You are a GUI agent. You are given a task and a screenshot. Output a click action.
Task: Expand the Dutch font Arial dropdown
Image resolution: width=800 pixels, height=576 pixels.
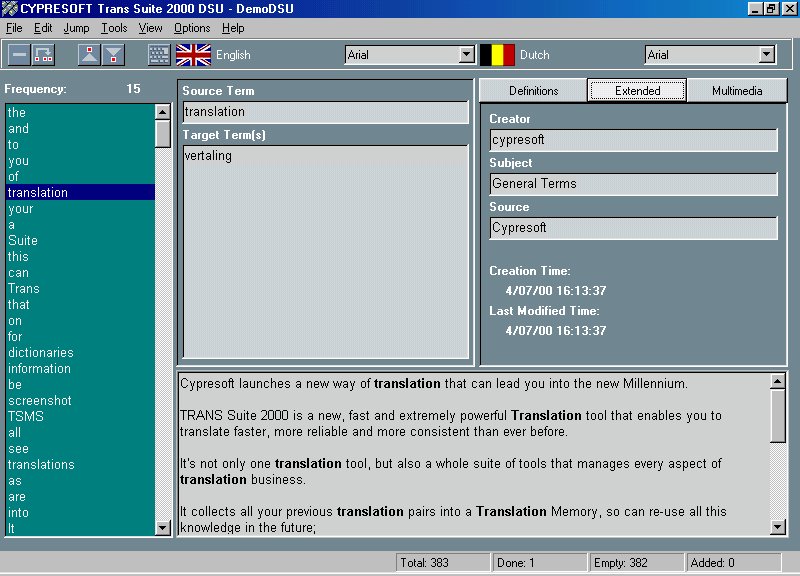(x=766, y=55)
